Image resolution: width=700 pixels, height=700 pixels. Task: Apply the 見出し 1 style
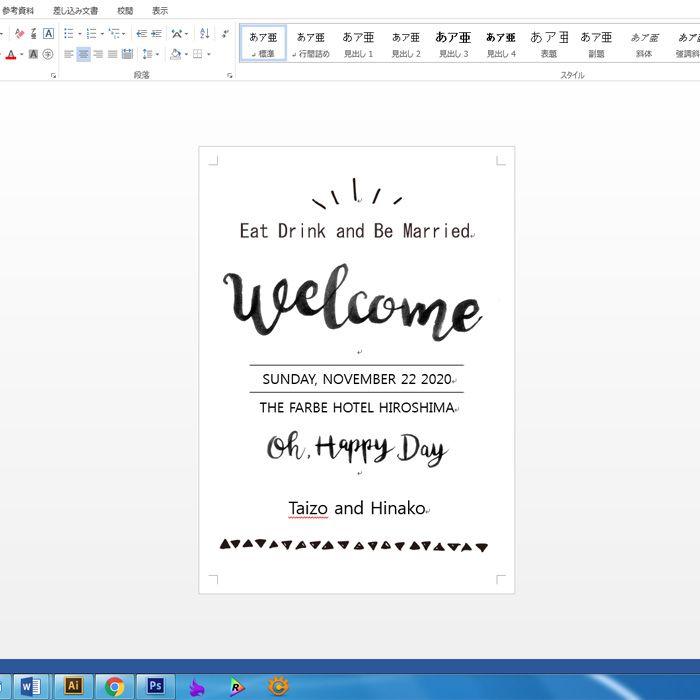click(358, 44)
